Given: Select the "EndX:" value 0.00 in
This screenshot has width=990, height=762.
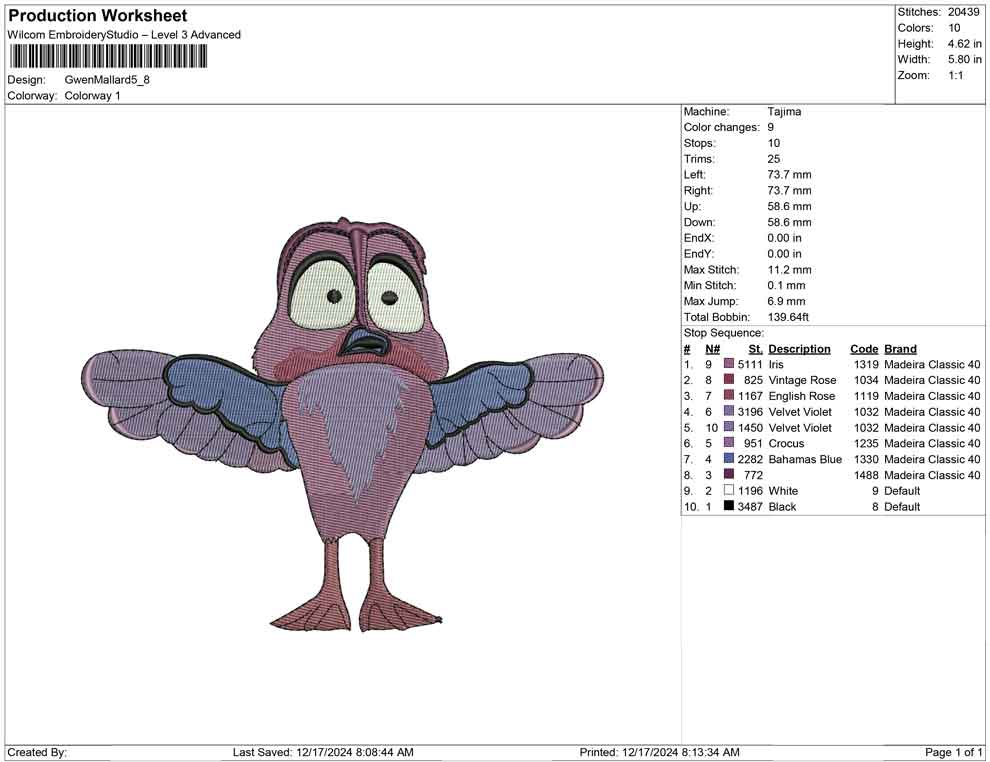Looking at the screenshot, I should coord(784,237).
